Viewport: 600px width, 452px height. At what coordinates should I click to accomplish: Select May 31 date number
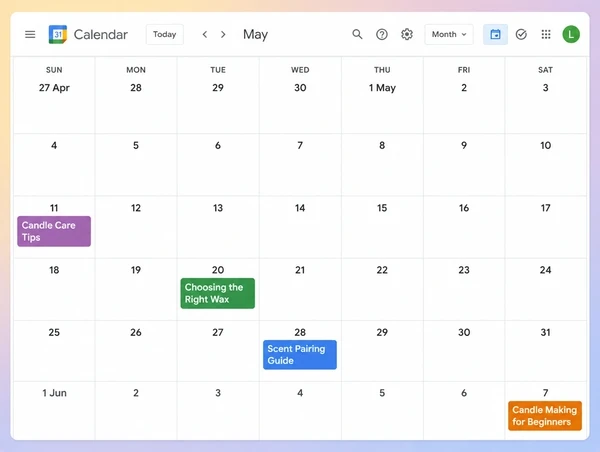(x=545, y=332)
